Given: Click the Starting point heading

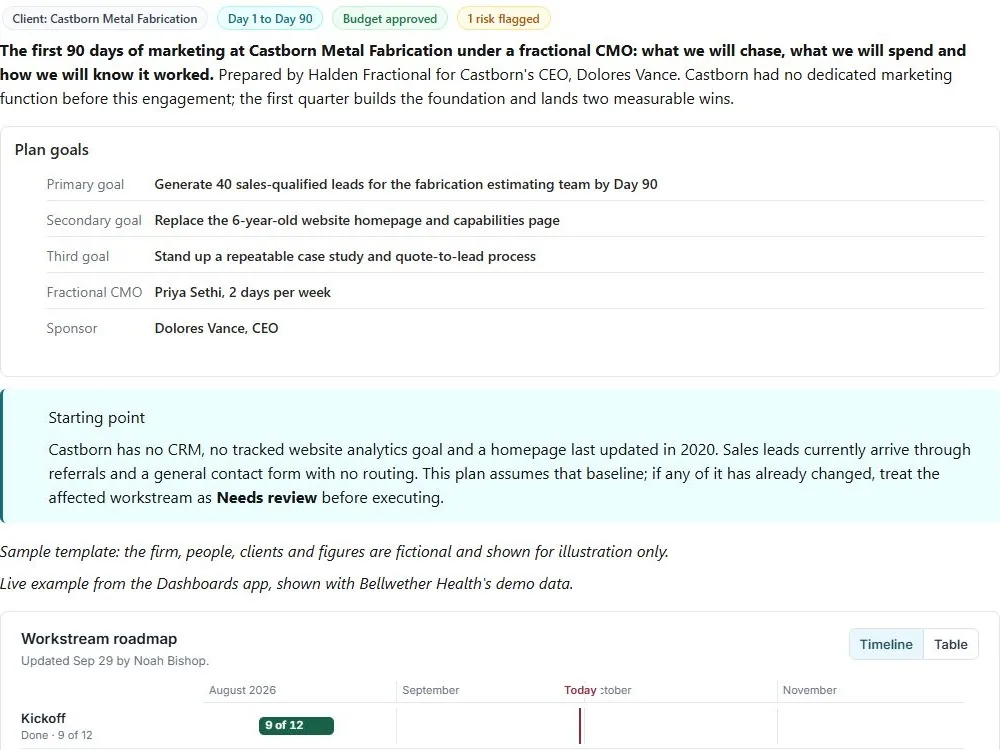Looking at the screenshot, I should coord(97,418).
